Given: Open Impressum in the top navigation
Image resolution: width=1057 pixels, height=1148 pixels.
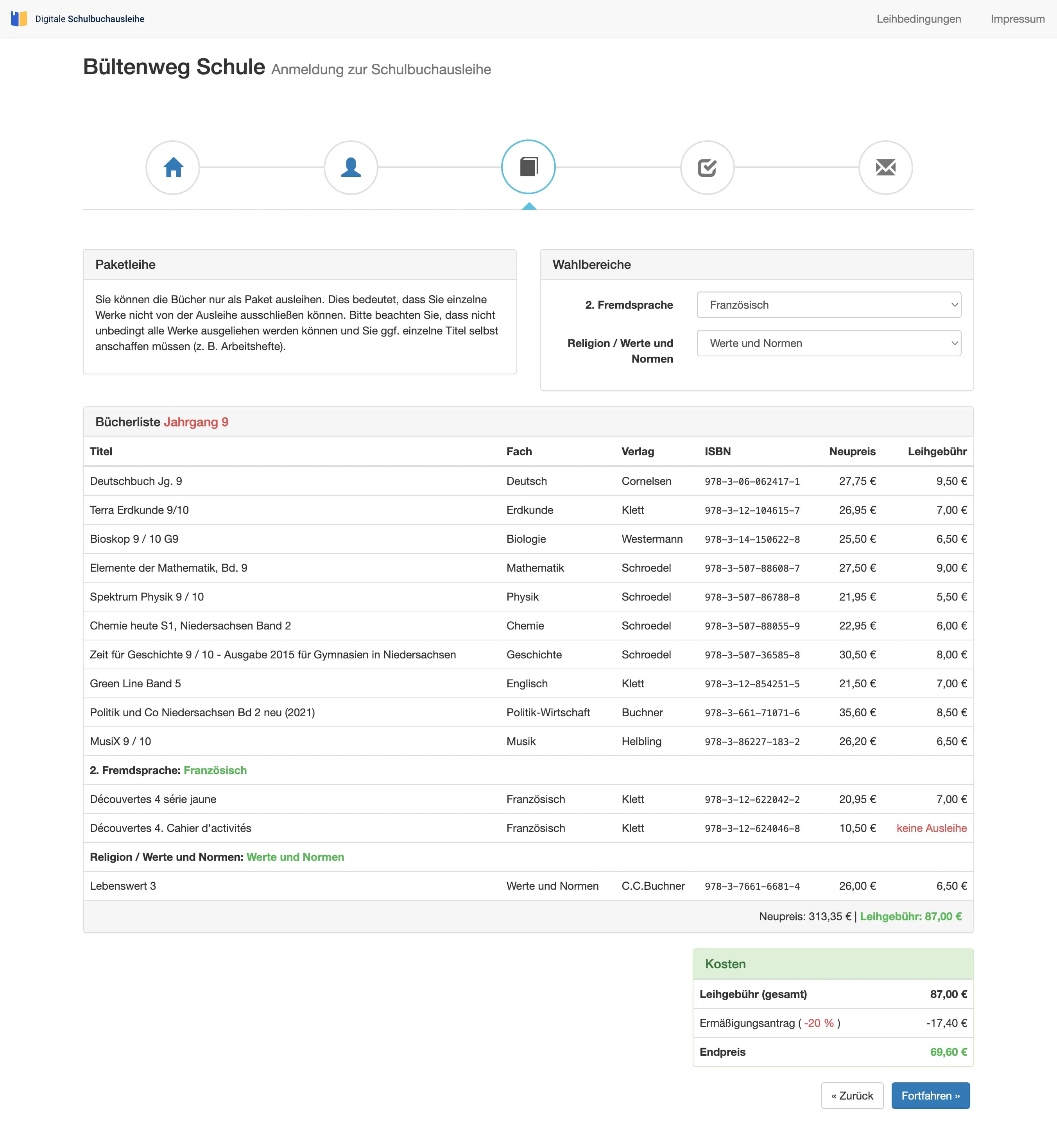Looking at the screenshot, I should coord(1017,19).
